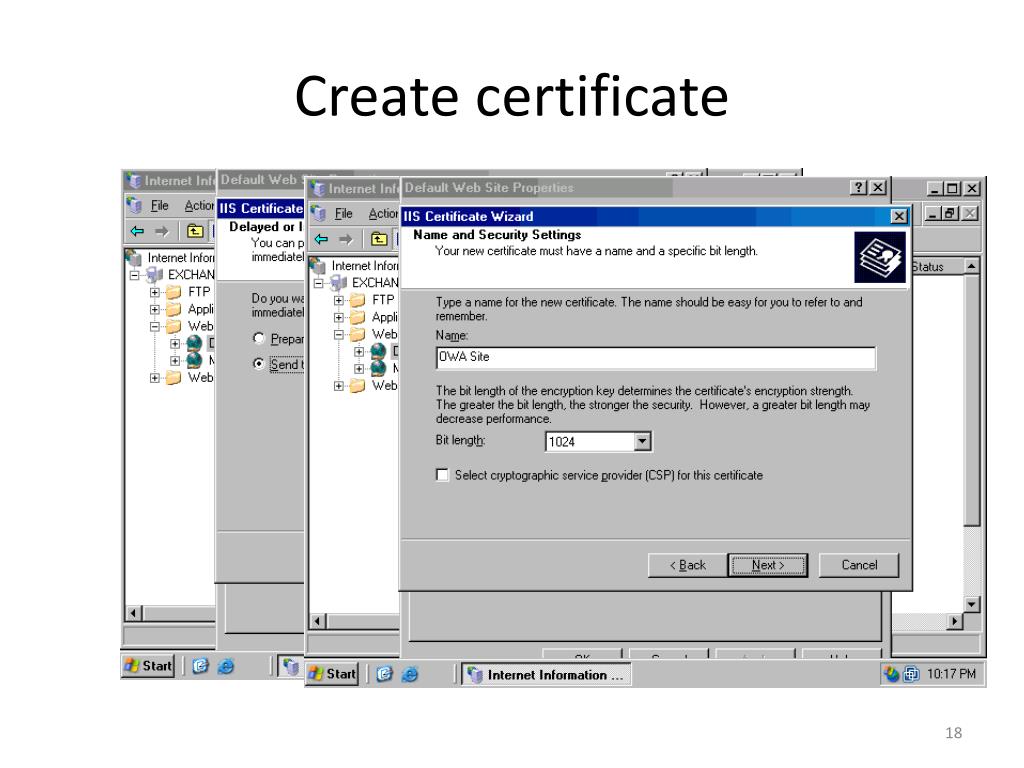
Task: Select EXCHAN server icon in front IIS tree
Action: point(338,283)
